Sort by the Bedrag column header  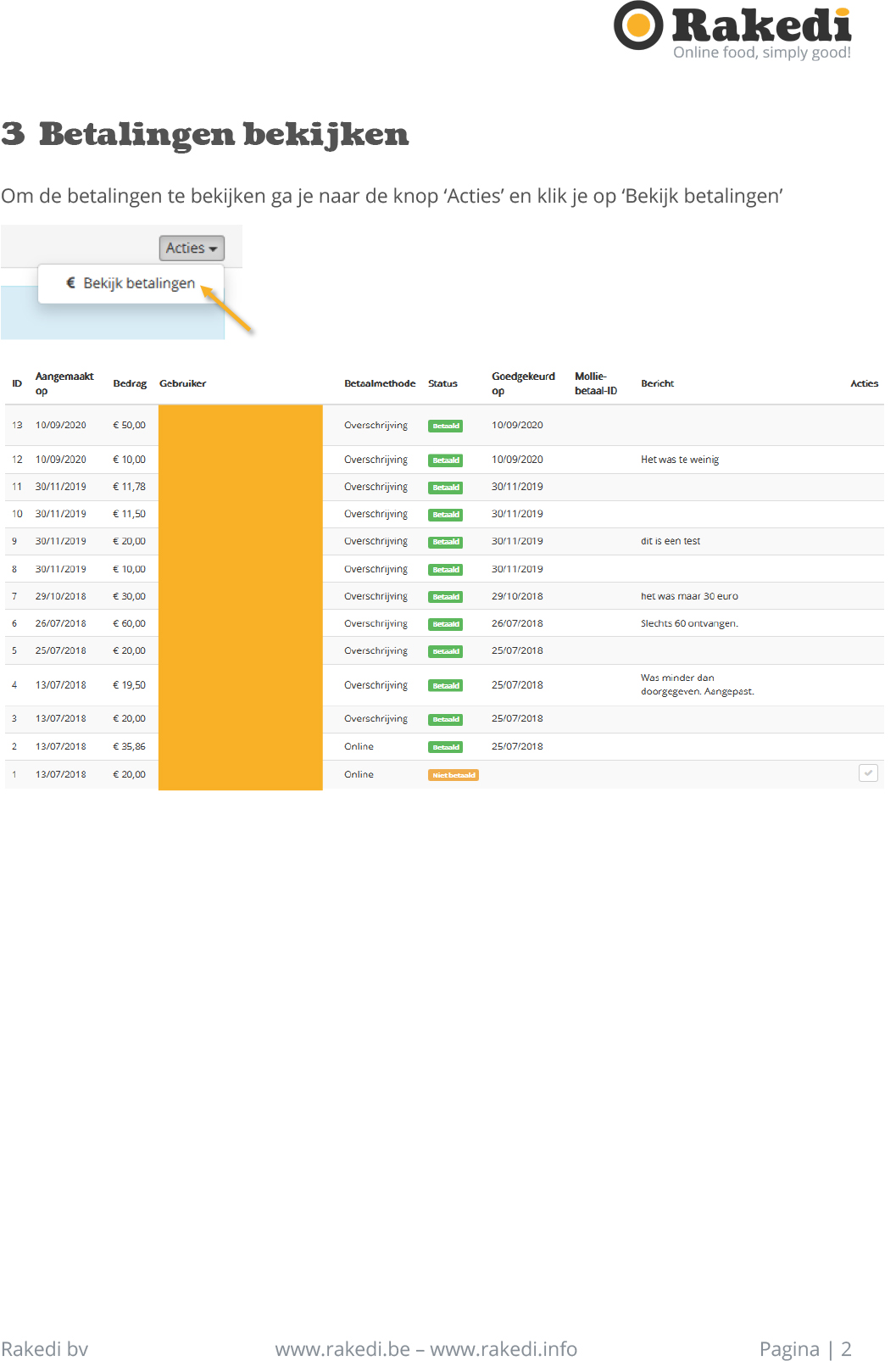(130, 383)
